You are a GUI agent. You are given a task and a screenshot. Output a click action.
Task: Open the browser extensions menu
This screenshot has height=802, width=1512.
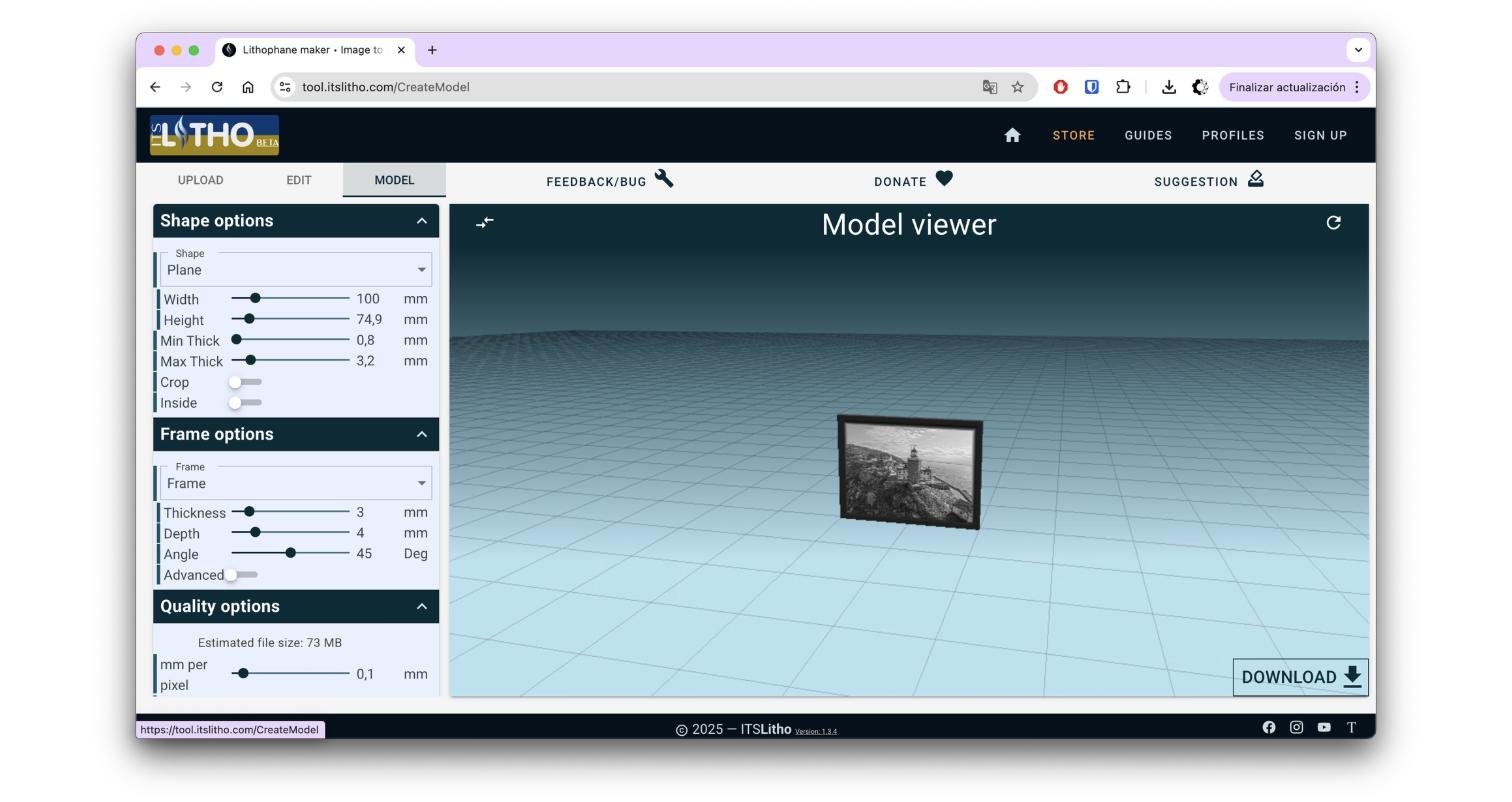point(1123,87)
